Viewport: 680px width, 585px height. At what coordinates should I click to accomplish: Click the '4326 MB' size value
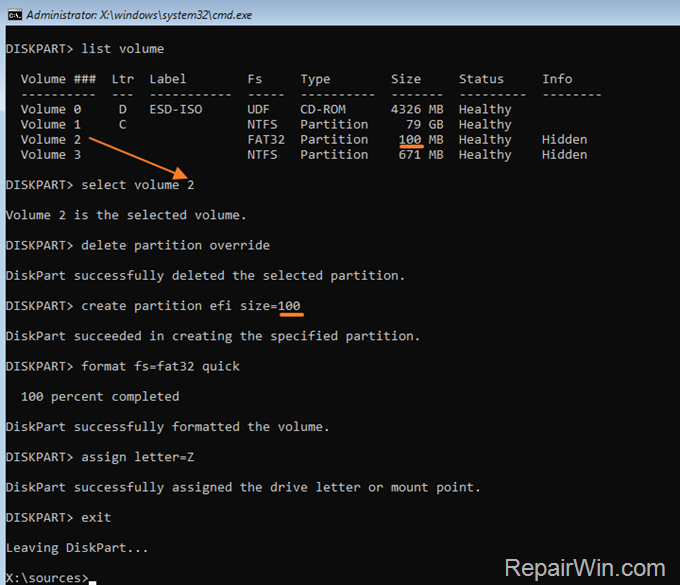[x=417, y=109]
